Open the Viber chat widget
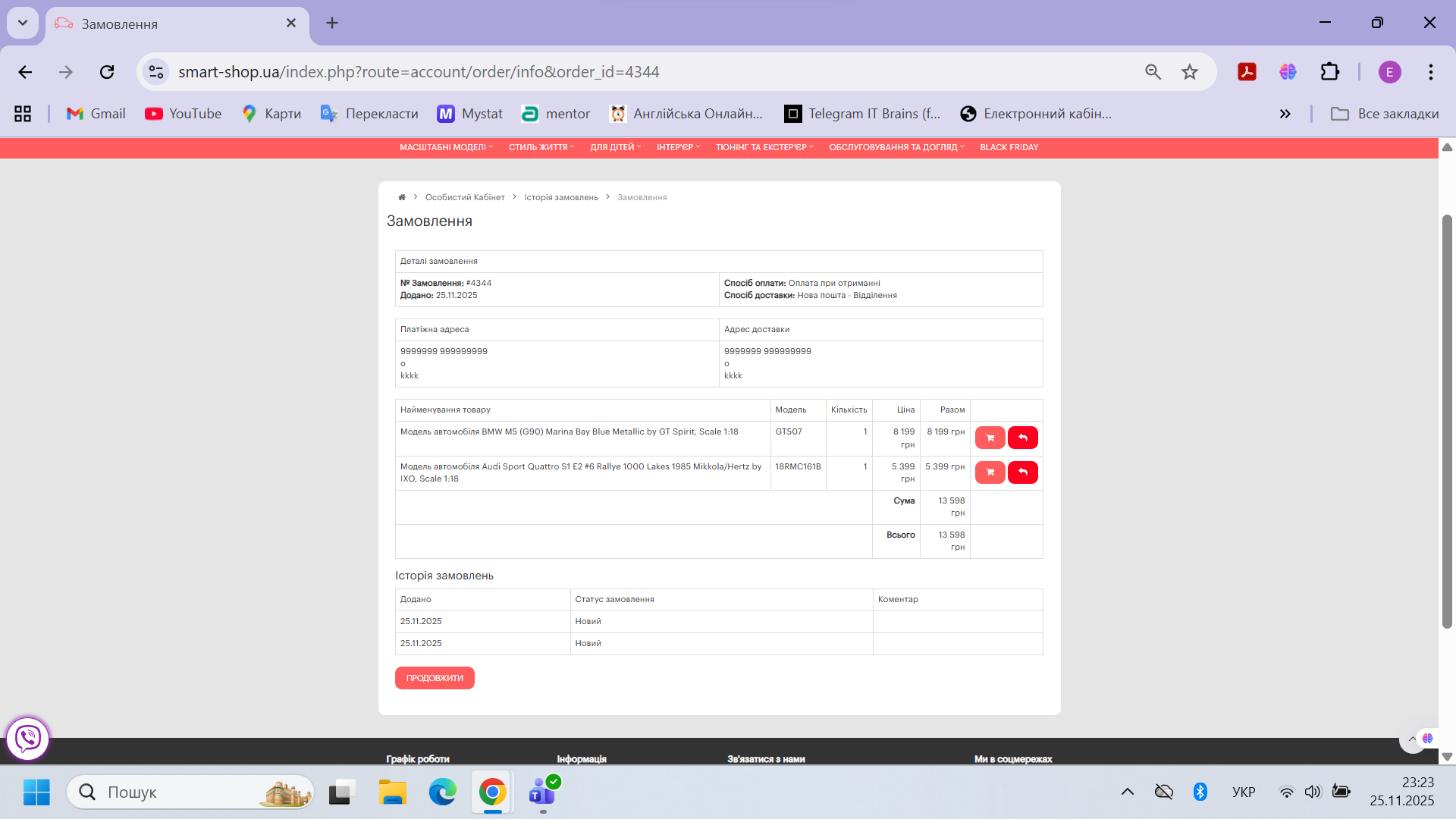 coord(28,738)
